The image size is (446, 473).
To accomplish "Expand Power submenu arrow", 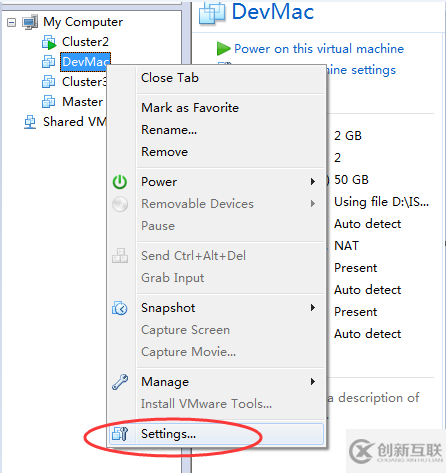I will coord(313,182).
